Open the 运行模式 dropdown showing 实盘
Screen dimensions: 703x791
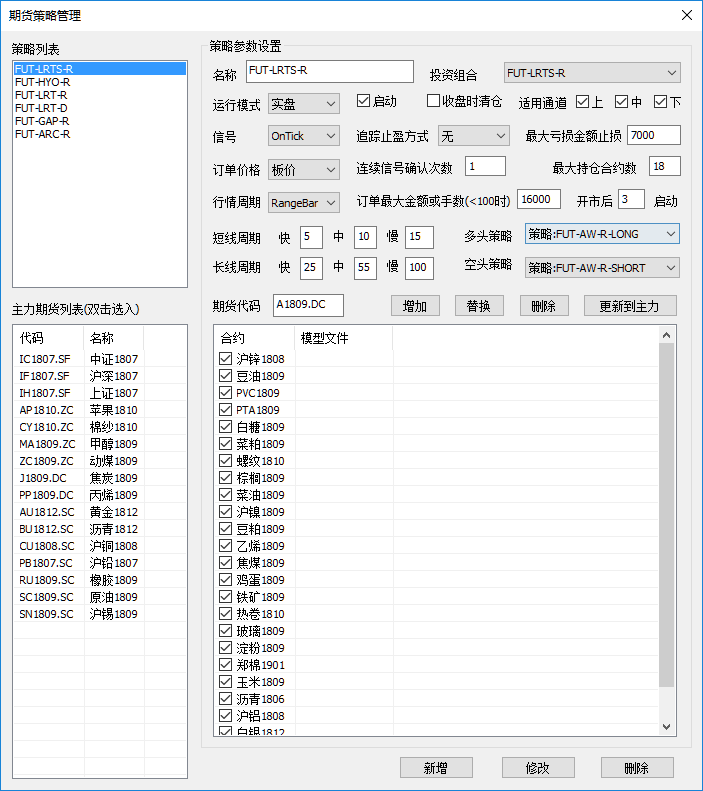pos(304,104)
